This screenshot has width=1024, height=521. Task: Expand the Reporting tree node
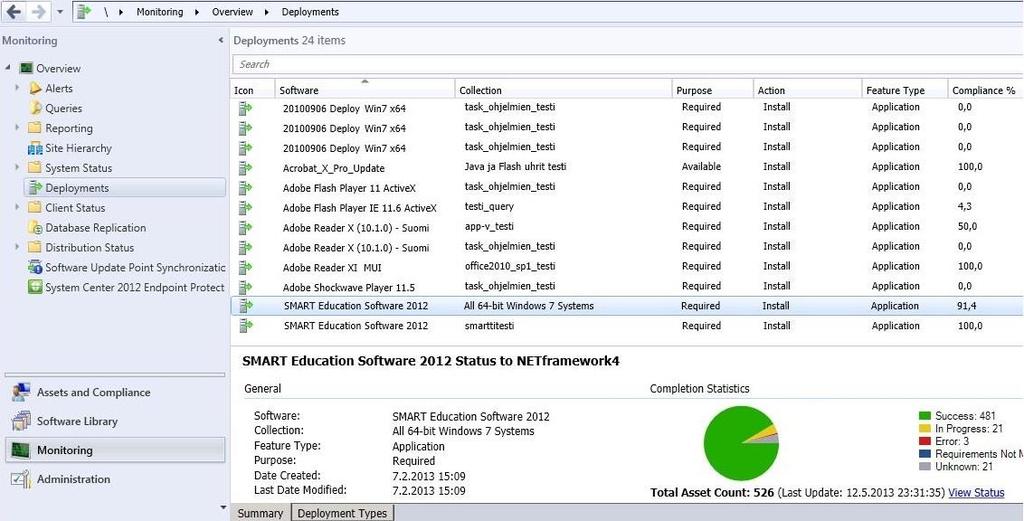click(x=18, y=127)
